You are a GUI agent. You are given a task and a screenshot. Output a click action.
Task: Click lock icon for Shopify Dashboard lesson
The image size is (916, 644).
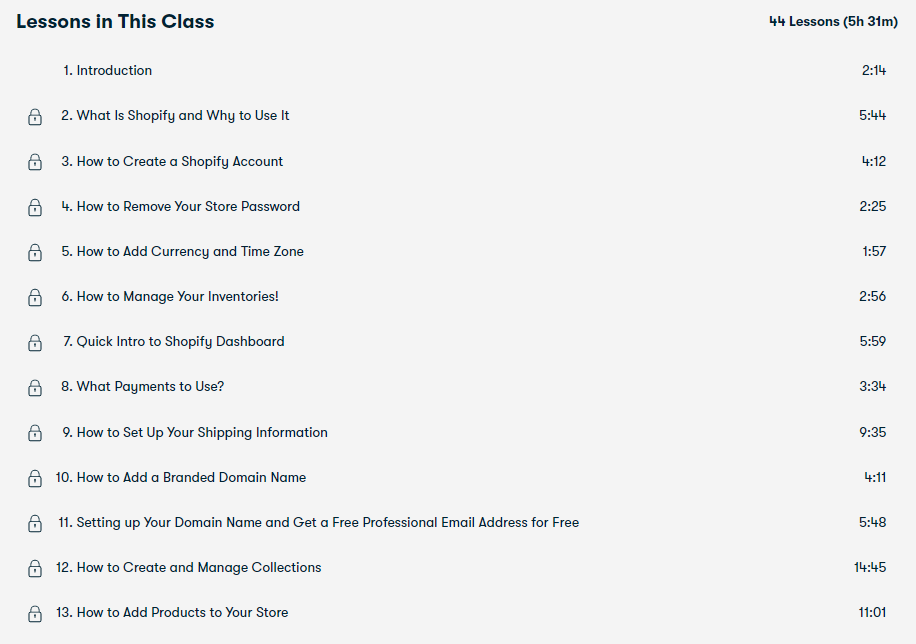[35, 343]
